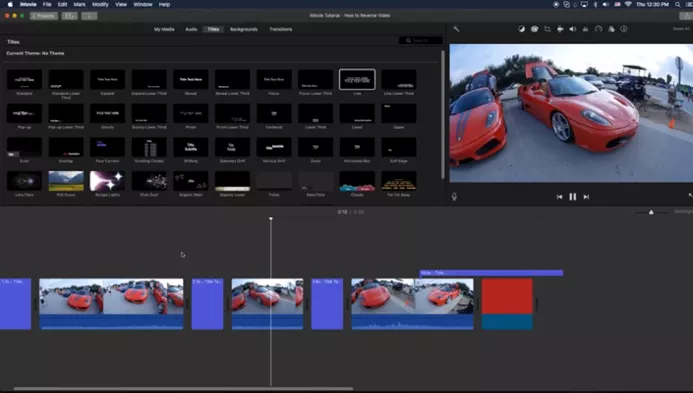The width and height of the screenshot is (693, 393).
Task: Select the Focus title thumbnail
Action: pyautogui.click(x=274, y=80)
